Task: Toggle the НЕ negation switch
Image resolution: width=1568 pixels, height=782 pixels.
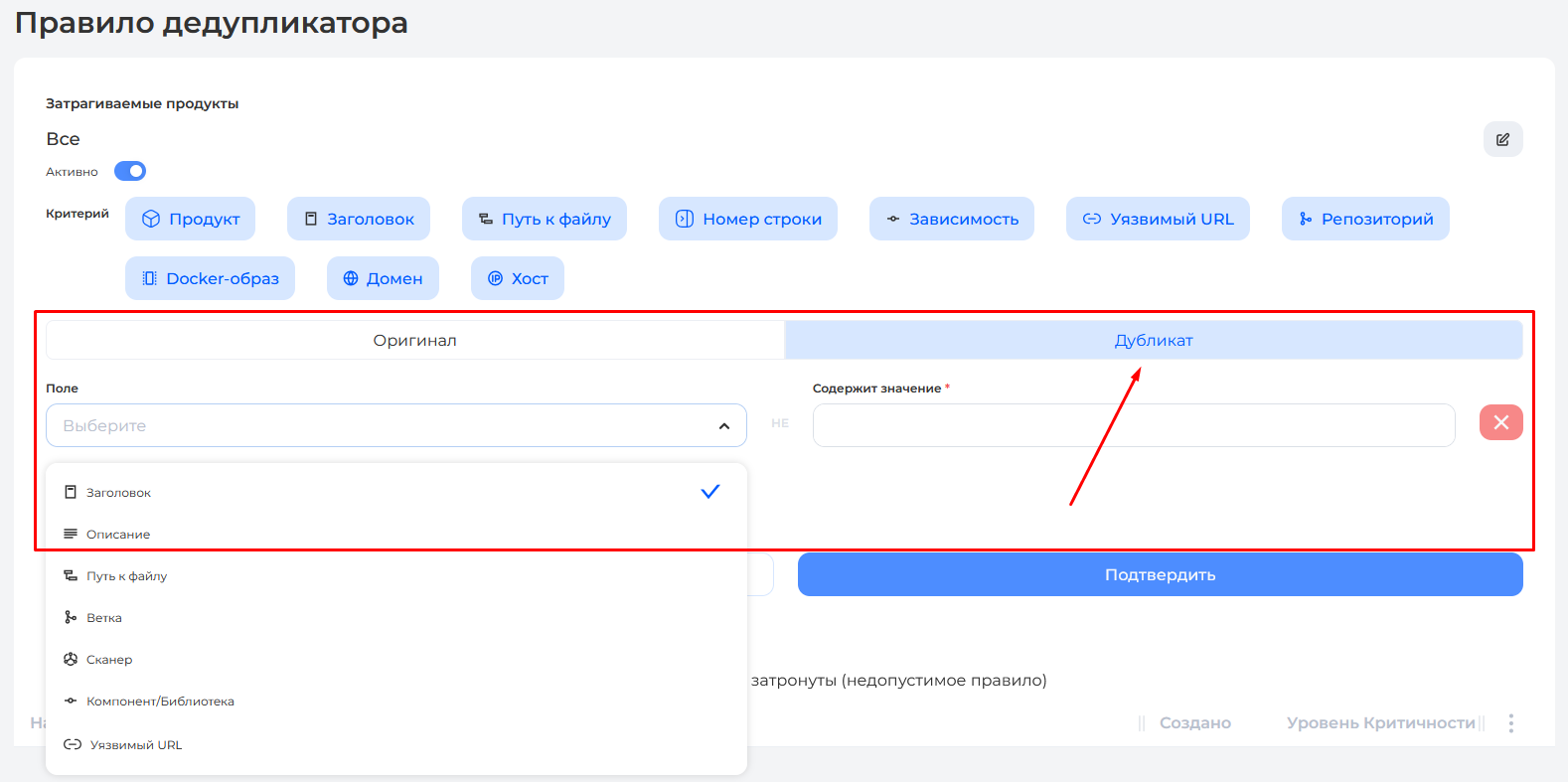Action: pos(780,423)
